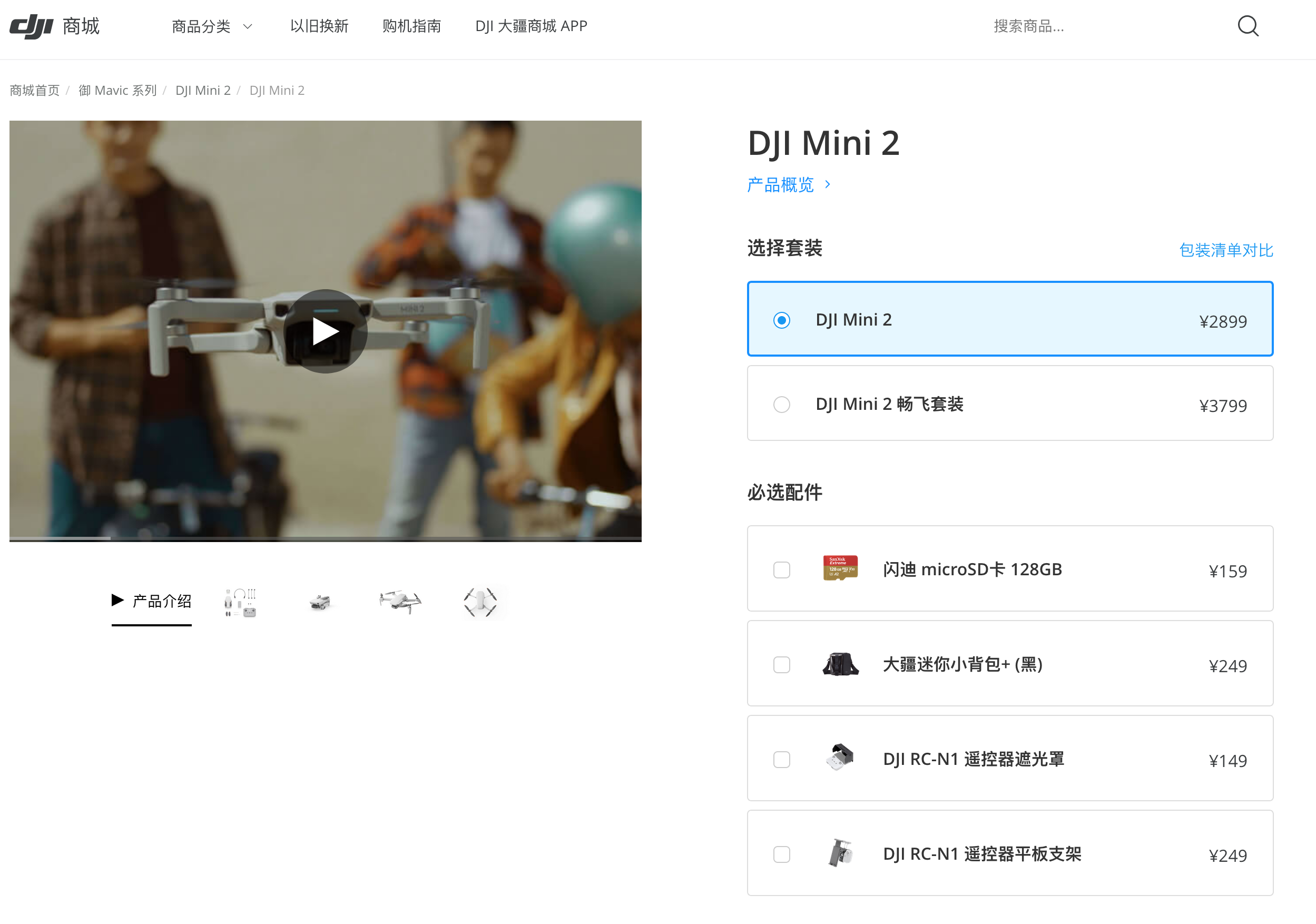Play the DJI Mini 2 product video
This screenshot has width=1316, height=924.
click(x=325, y=331)
